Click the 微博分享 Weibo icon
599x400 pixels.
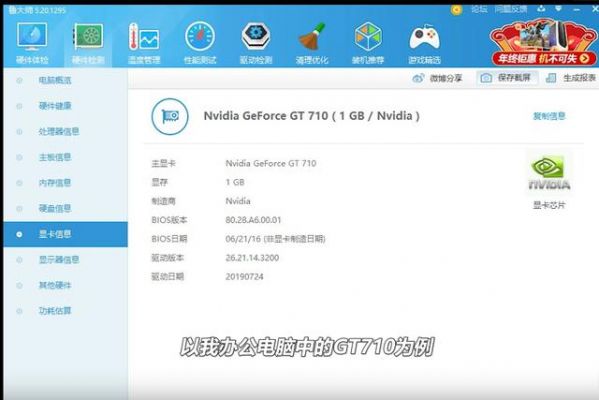[x=418, y=78]
